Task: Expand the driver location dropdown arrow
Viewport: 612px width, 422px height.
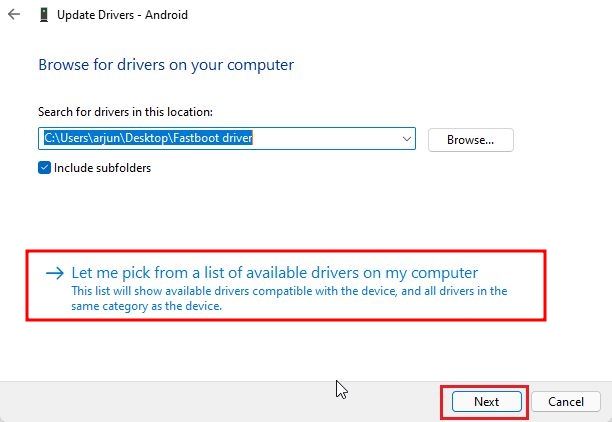Action: pos(405,140)
